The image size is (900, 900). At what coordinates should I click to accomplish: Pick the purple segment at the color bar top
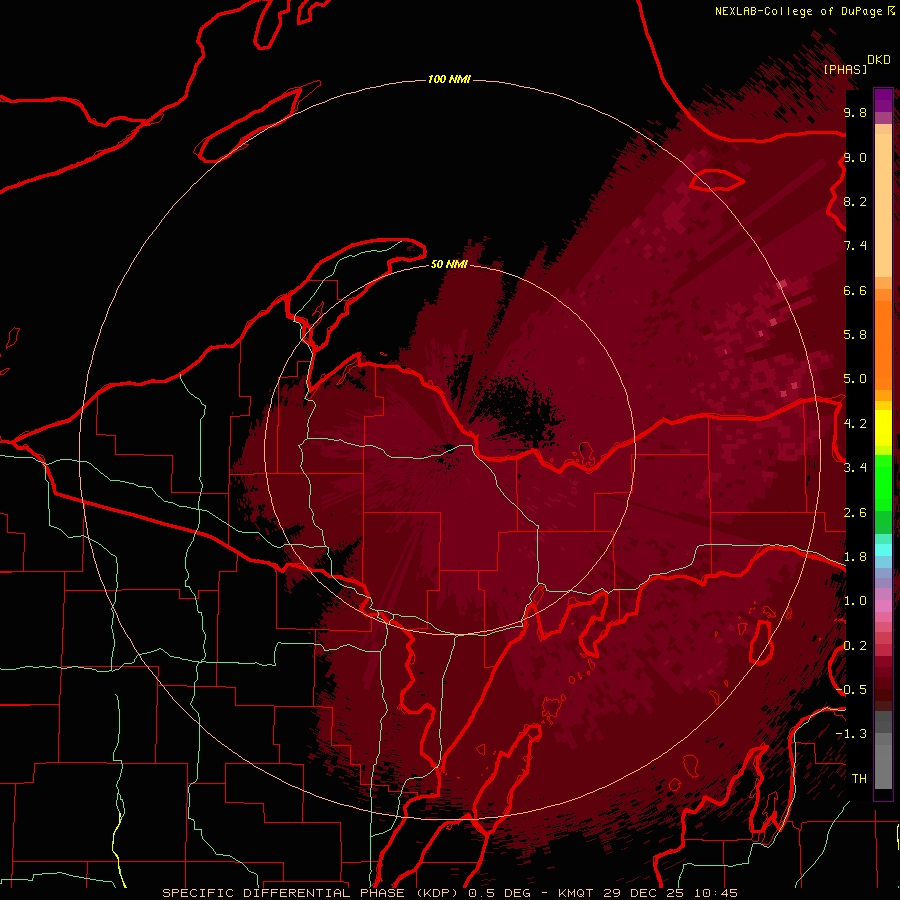883,100
